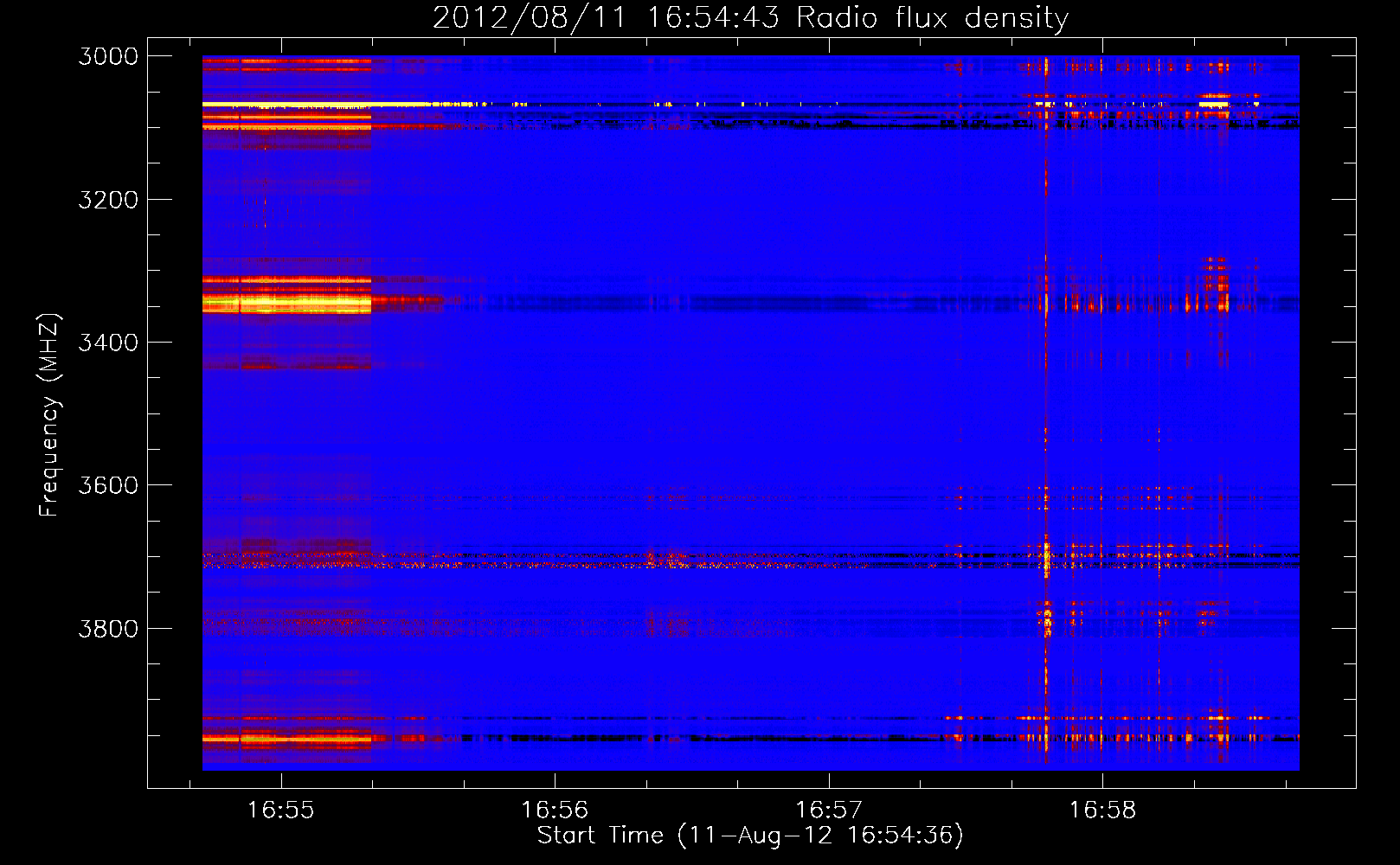Click the 16:57 time tick label
The width and height of the screenshot is (1400, 865).
(829, 811)
